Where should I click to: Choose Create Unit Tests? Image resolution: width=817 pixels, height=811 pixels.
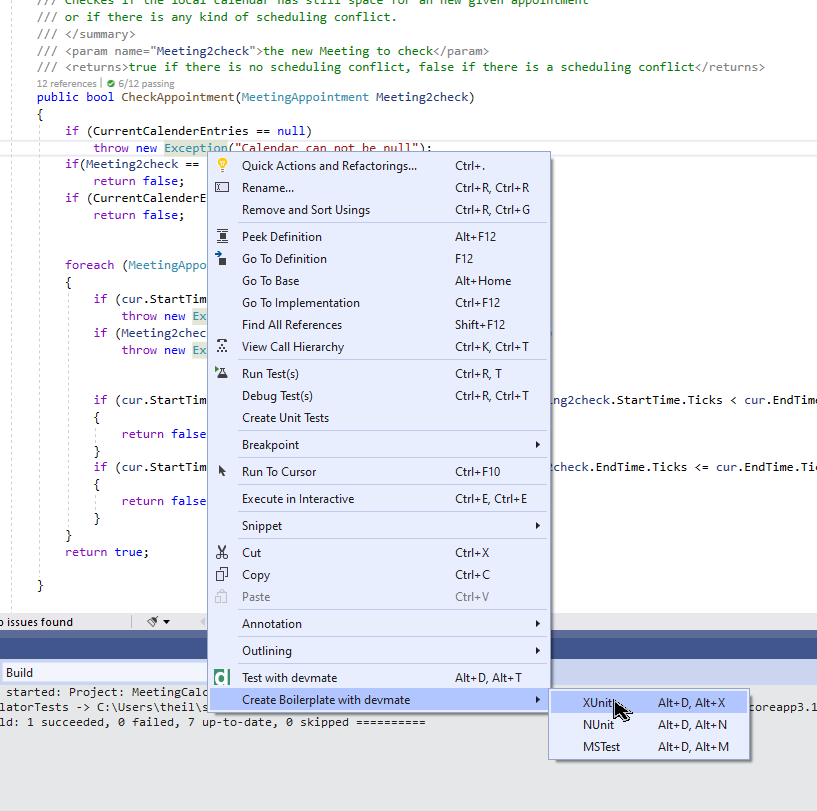(379, 417)
